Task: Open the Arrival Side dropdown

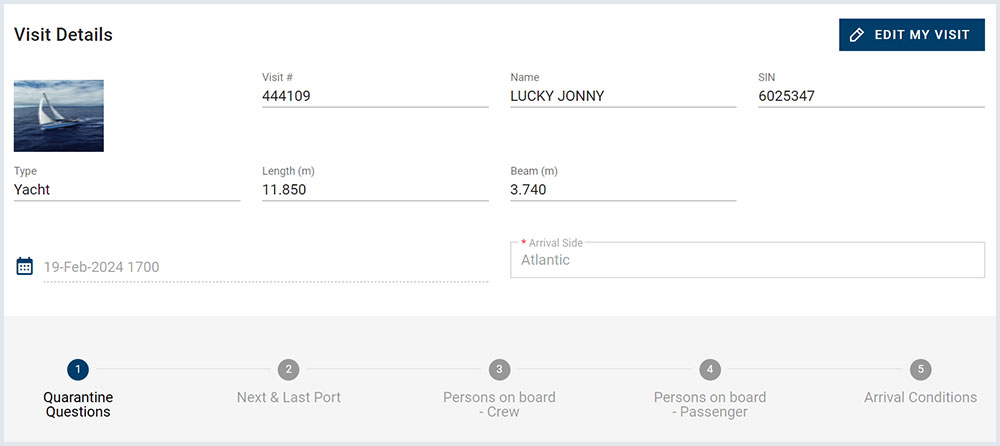Action: coord(747,260)
